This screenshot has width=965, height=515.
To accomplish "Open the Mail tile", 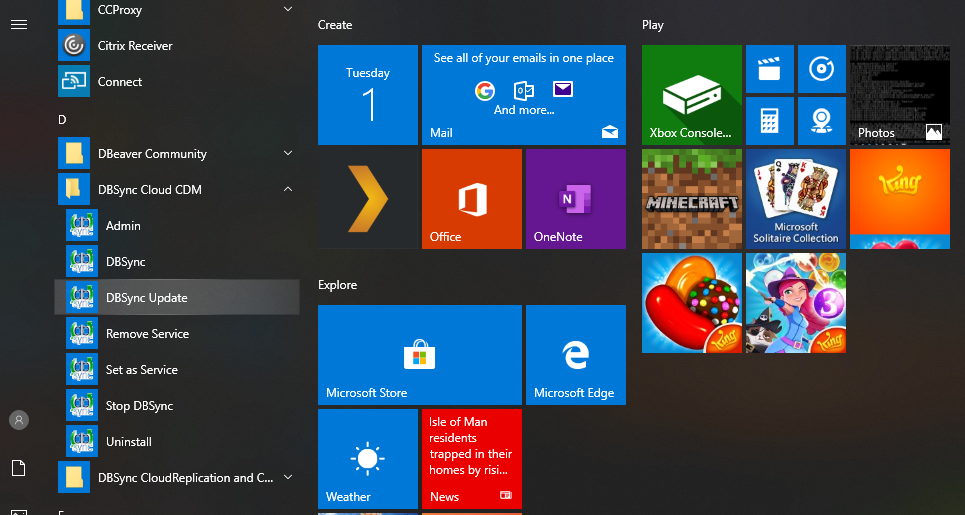I will pos(523,95).
